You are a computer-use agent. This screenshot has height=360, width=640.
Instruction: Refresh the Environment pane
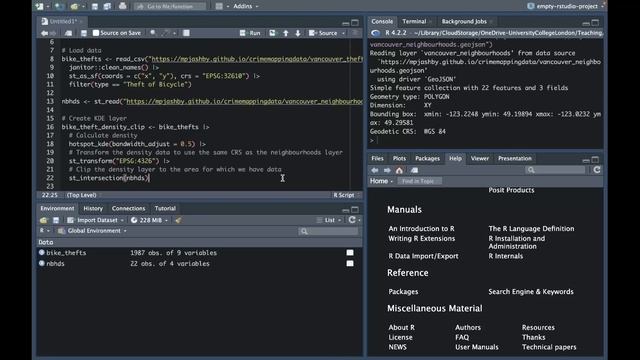point(352,220)
